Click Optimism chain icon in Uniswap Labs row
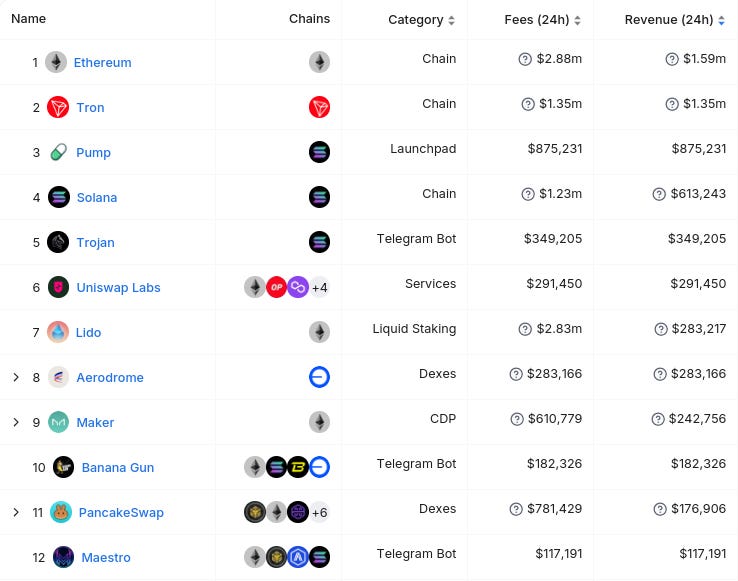738x581 pixels. tap(276, 287)
